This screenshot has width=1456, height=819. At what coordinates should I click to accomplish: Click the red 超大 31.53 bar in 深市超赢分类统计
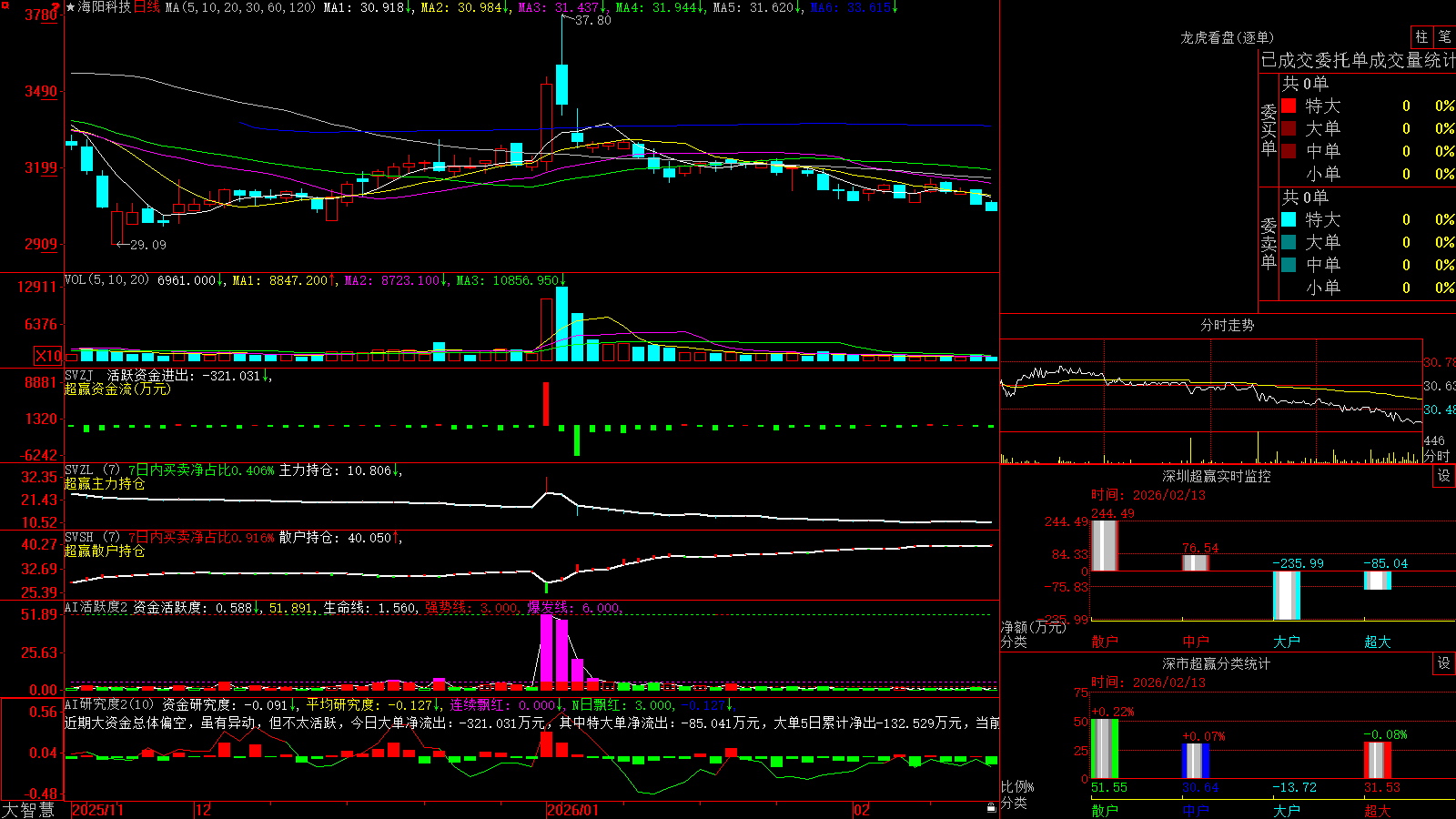point(1378,760)
